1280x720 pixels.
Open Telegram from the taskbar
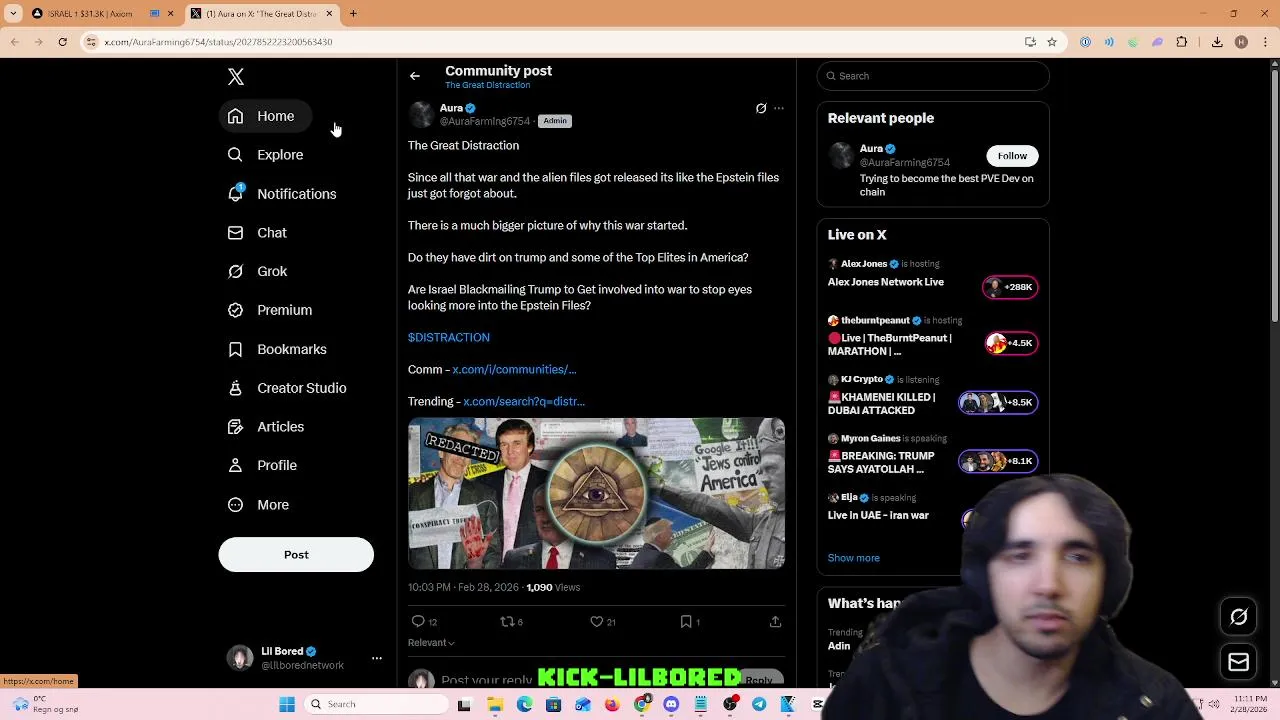[x=759, y=705]
